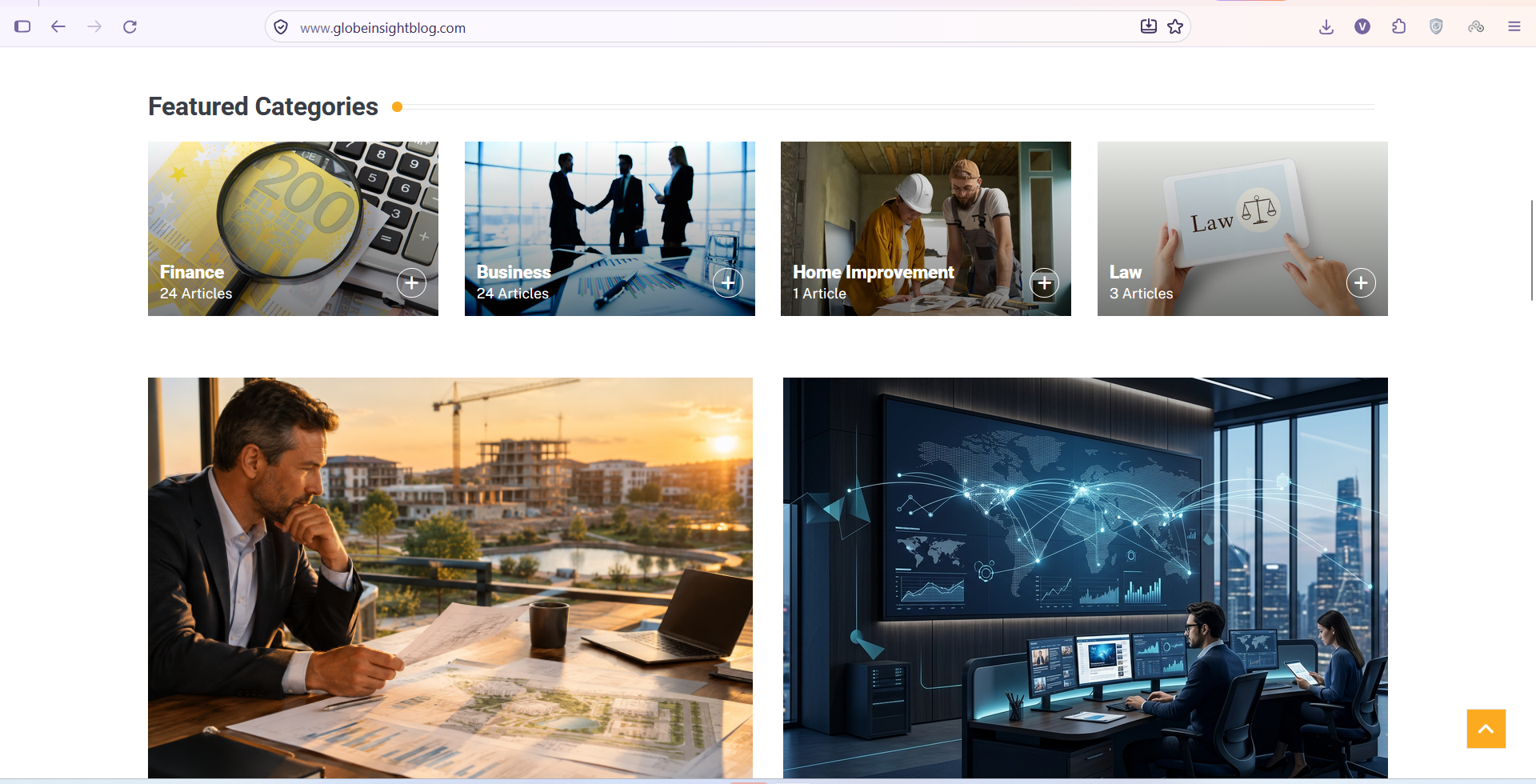This screenshot has width=1536, height=784.
Task: Click the '24 Articles' text under Finance
Action: (x=196, y=294)
